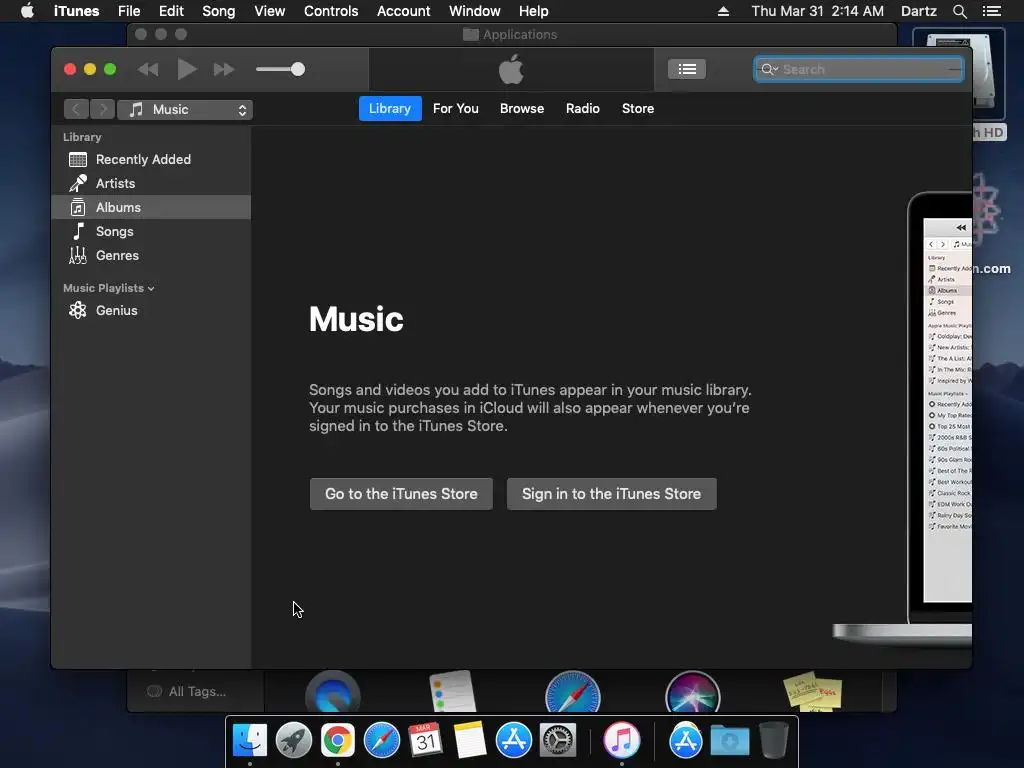
Task: Open the Help menu
Action: coord(534,11)
